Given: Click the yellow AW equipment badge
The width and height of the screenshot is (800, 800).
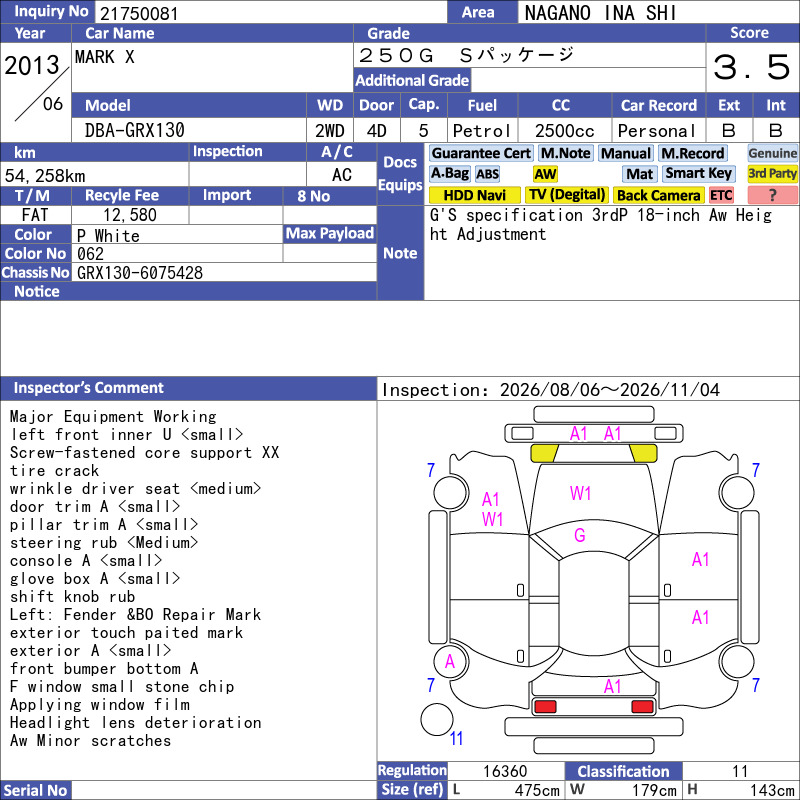Looking at the screenshot, I should click(545, 174).
